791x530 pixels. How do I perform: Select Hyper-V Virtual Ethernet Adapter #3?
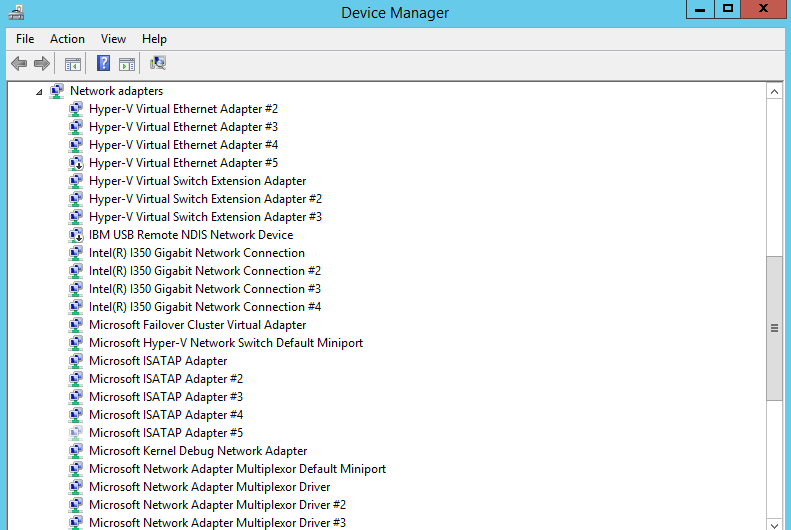pos(184,127)
